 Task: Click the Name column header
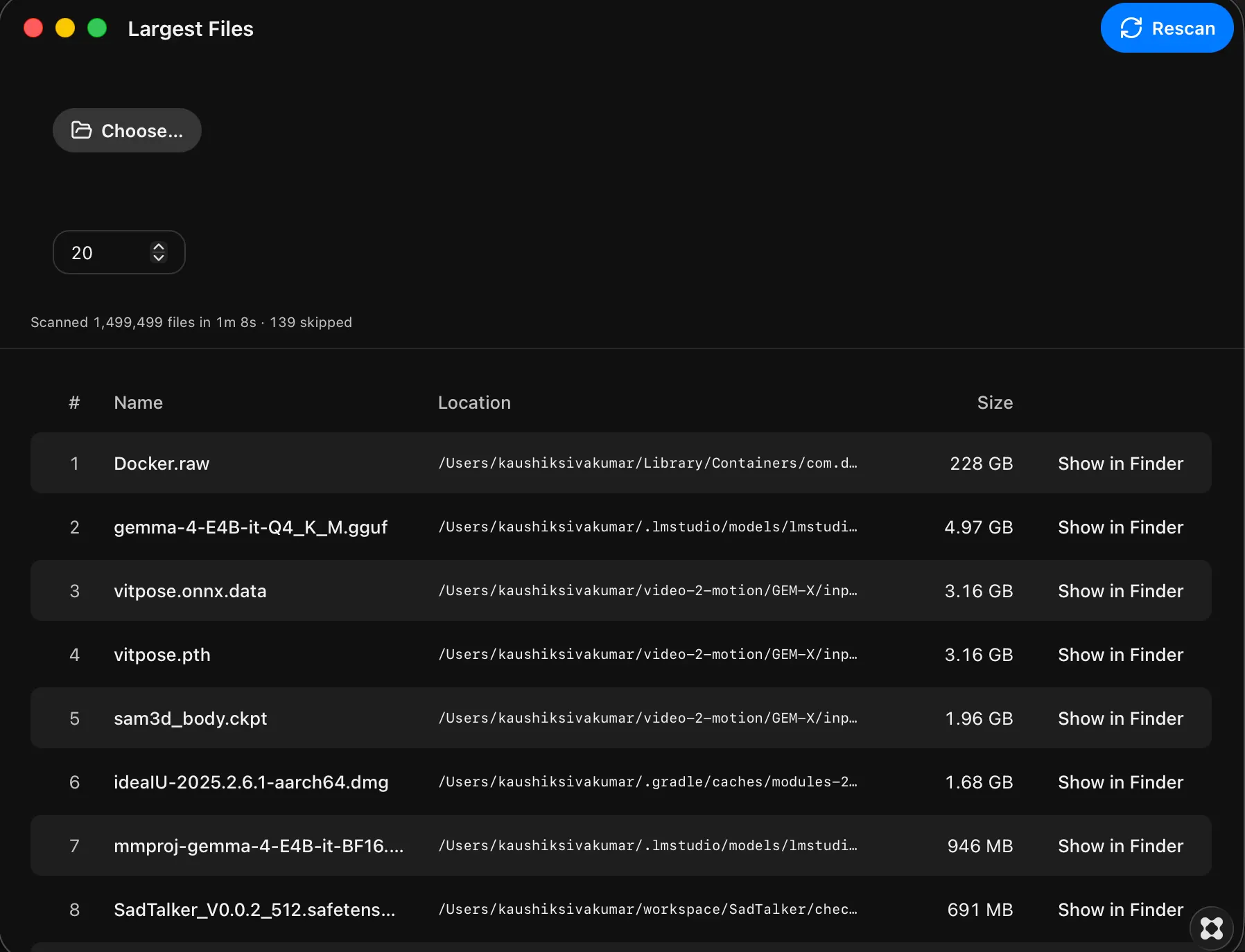click(x=138, y=403)
